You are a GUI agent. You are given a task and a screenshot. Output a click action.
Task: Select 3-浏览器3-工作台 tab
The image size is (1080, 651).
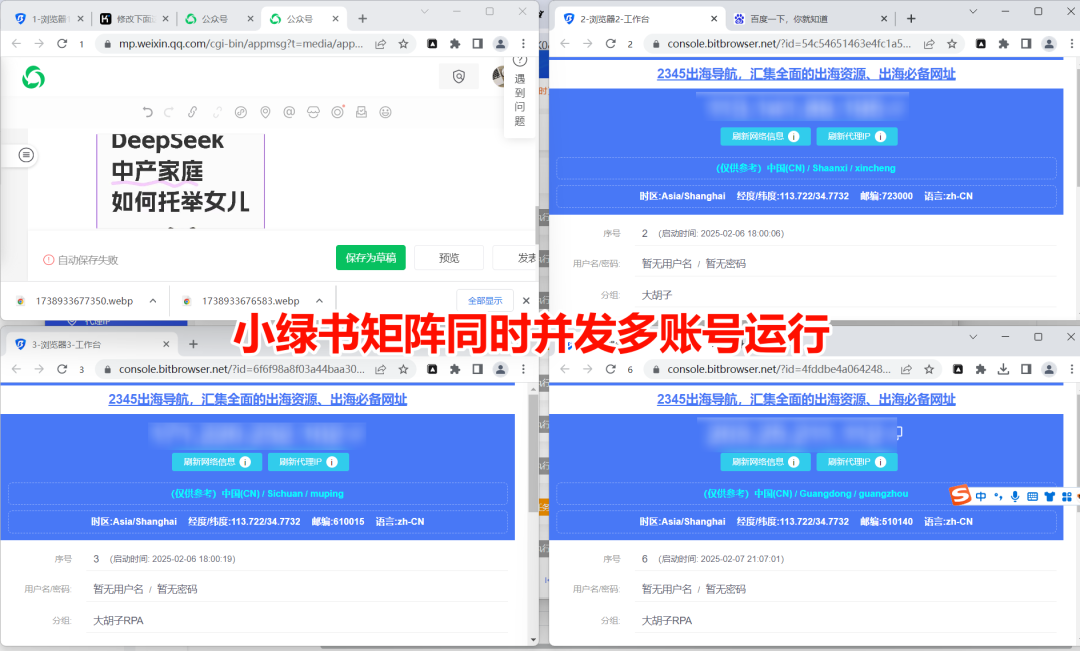[91, 344]
